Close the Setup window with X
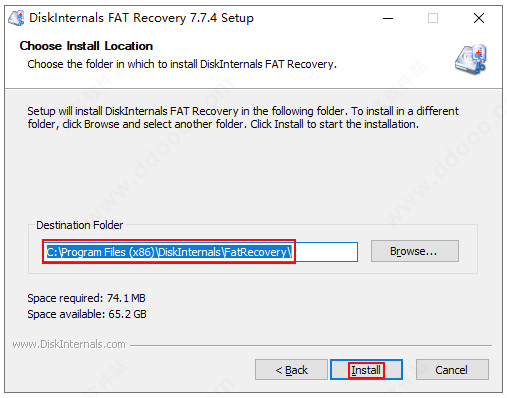 click(x=479, y=18)
